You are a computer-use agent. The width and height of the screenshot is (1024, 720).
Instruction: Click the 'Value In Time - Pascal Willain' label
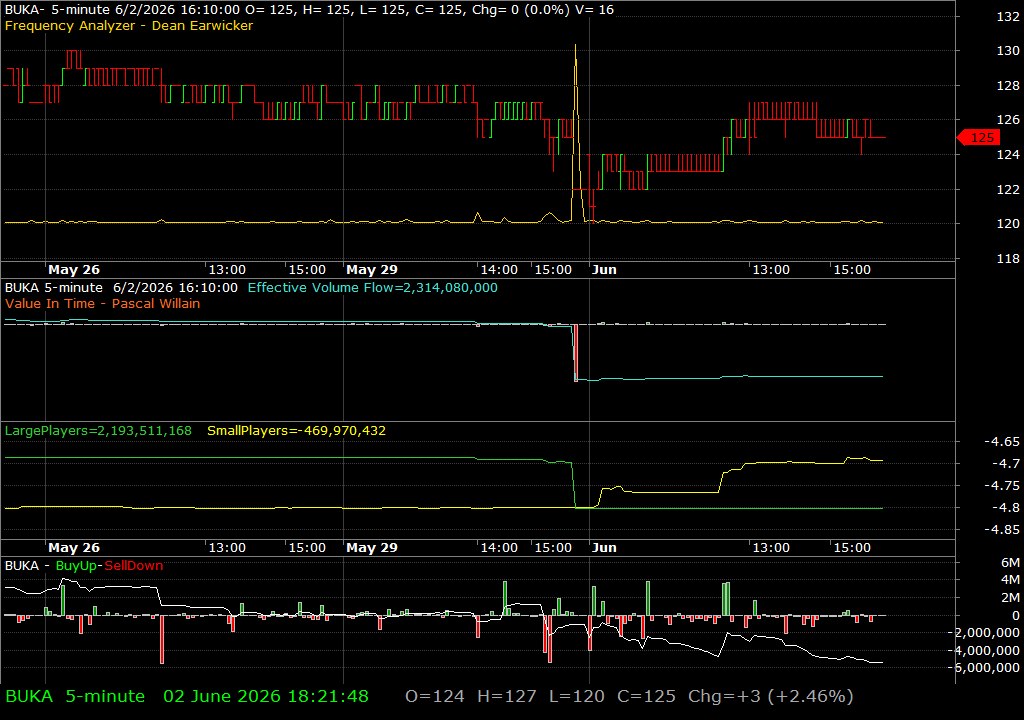(103, 303)
